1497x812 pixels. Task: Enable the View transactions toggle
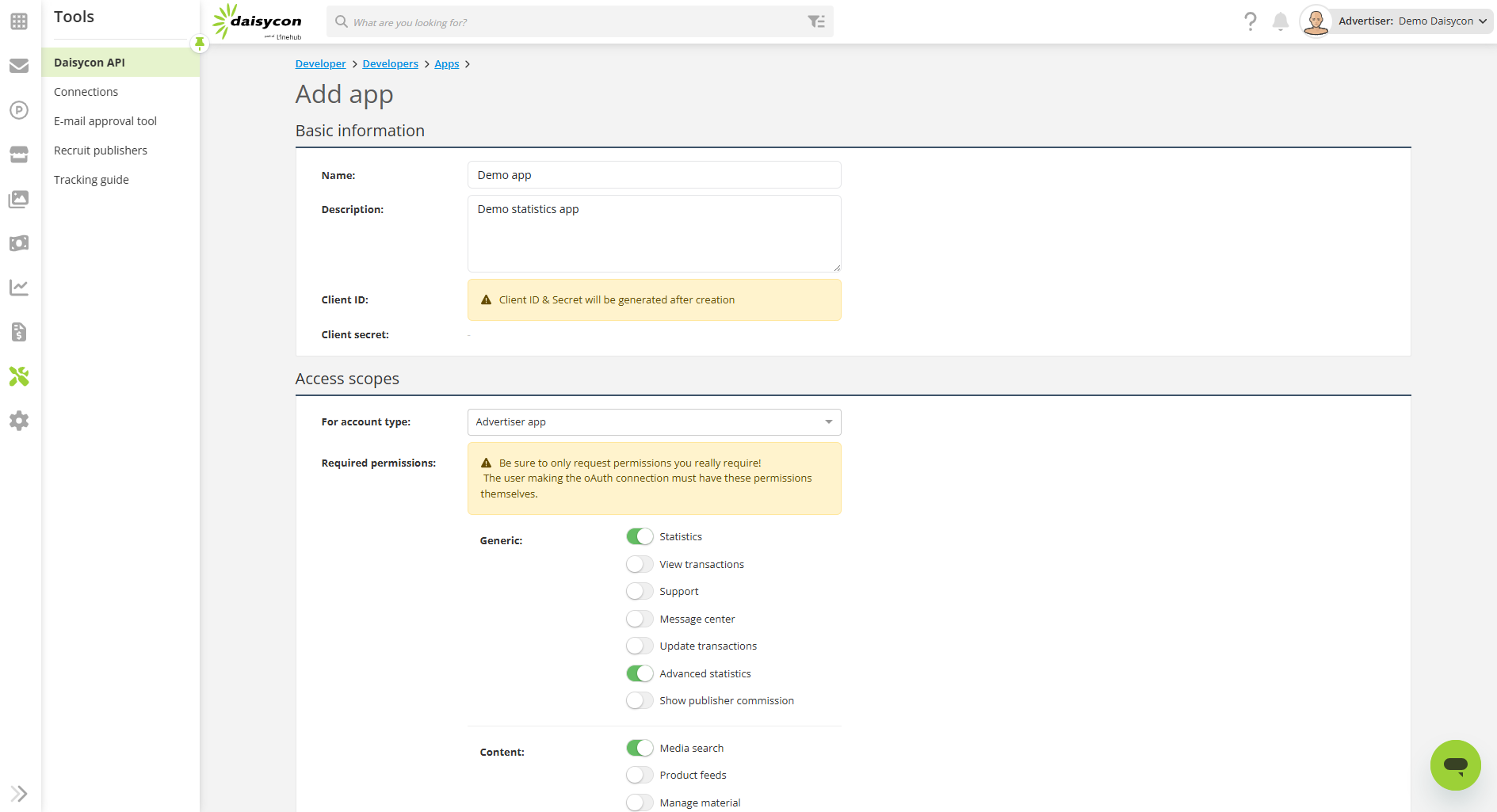(640, 564)
